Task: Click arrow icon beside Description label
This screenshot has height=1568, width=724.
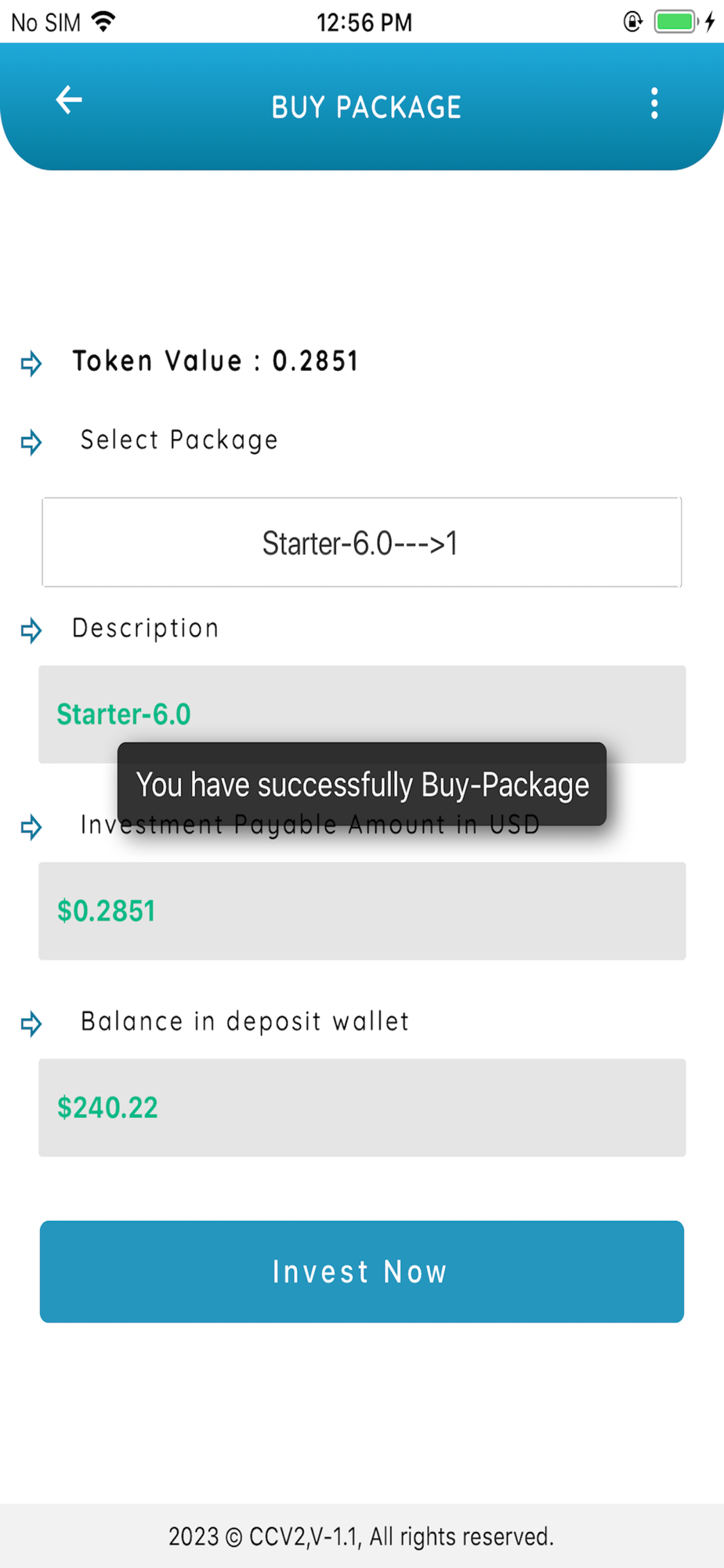Action: pos(31,630)
